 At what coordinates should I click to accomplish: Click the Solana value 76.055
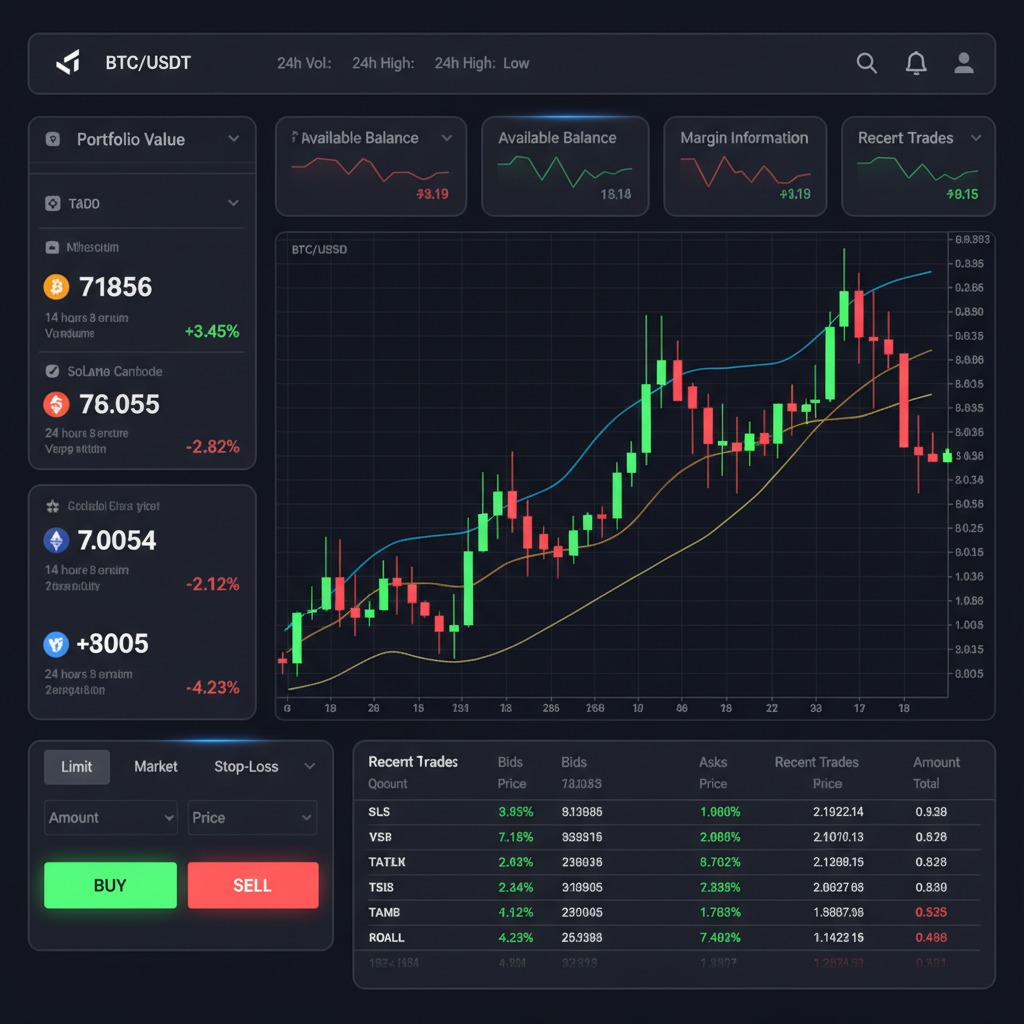coord(120,404)
